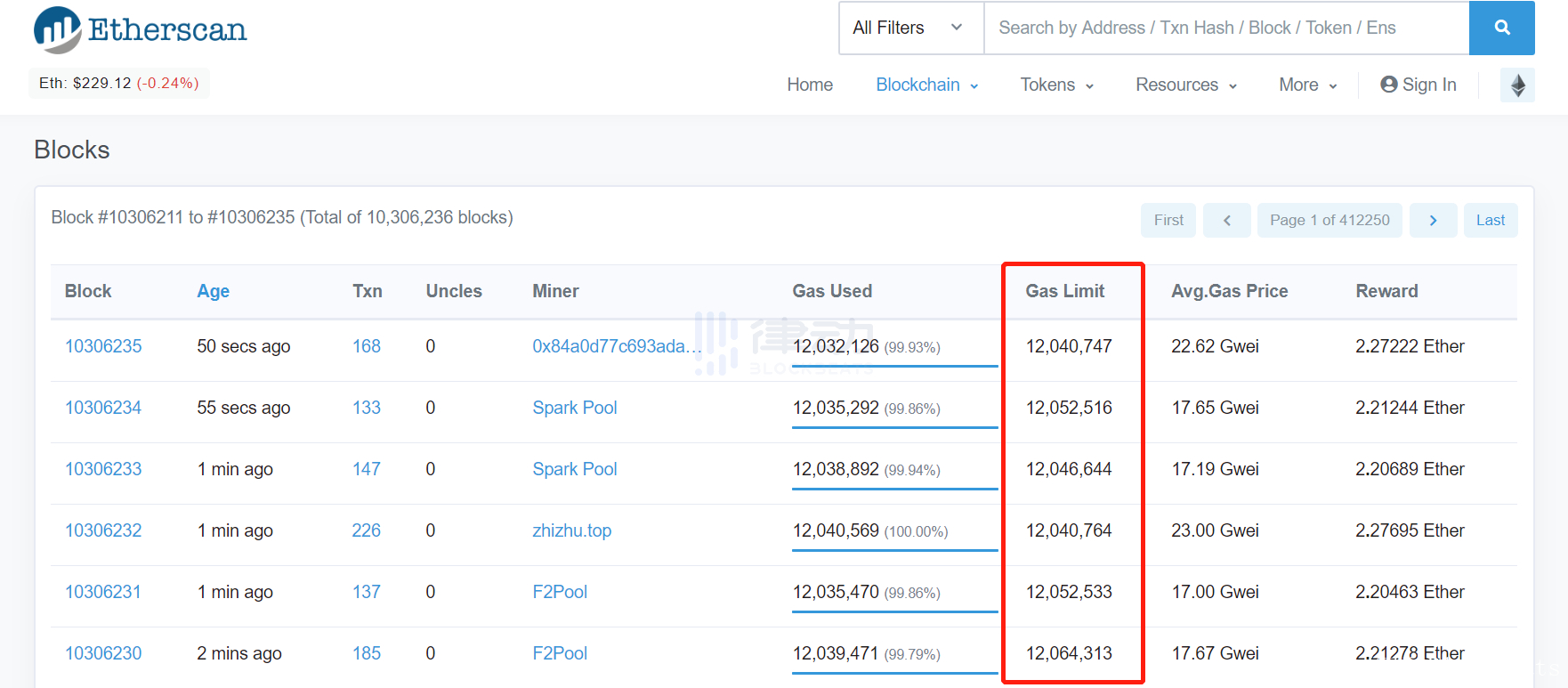Screen dimensions: 1568x688
Task: Go to next page arrow
Action: [1433, 220]
